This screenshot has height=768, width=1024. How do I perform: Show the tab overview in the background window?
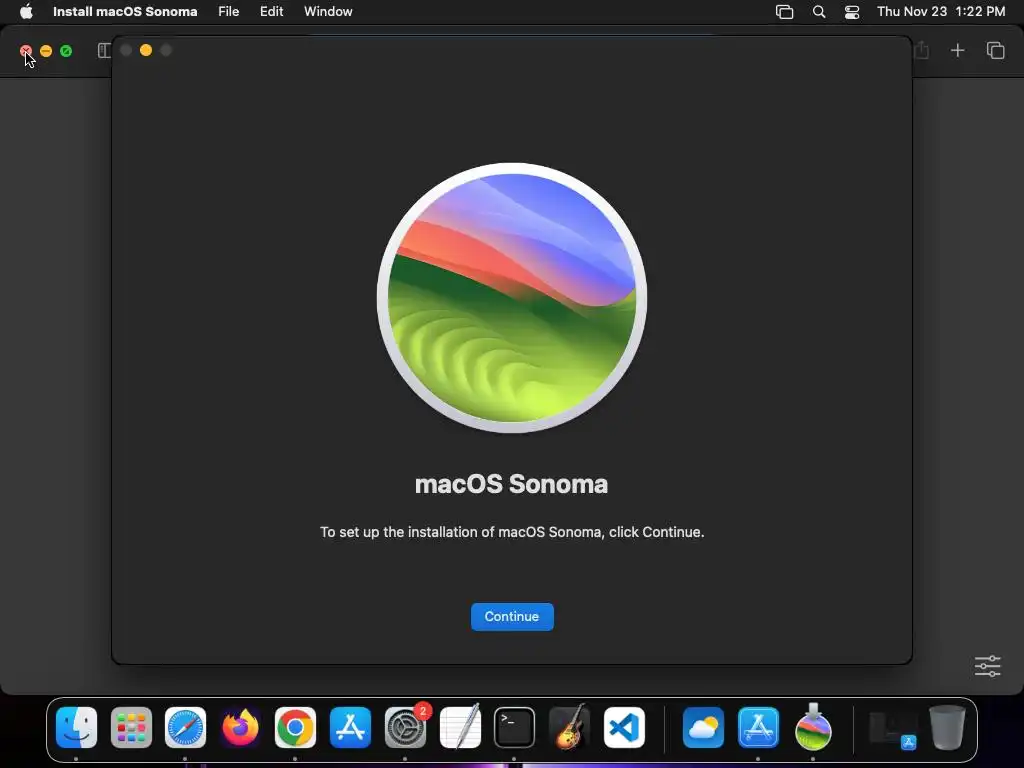pyautogui.click(x=995, y=50)
